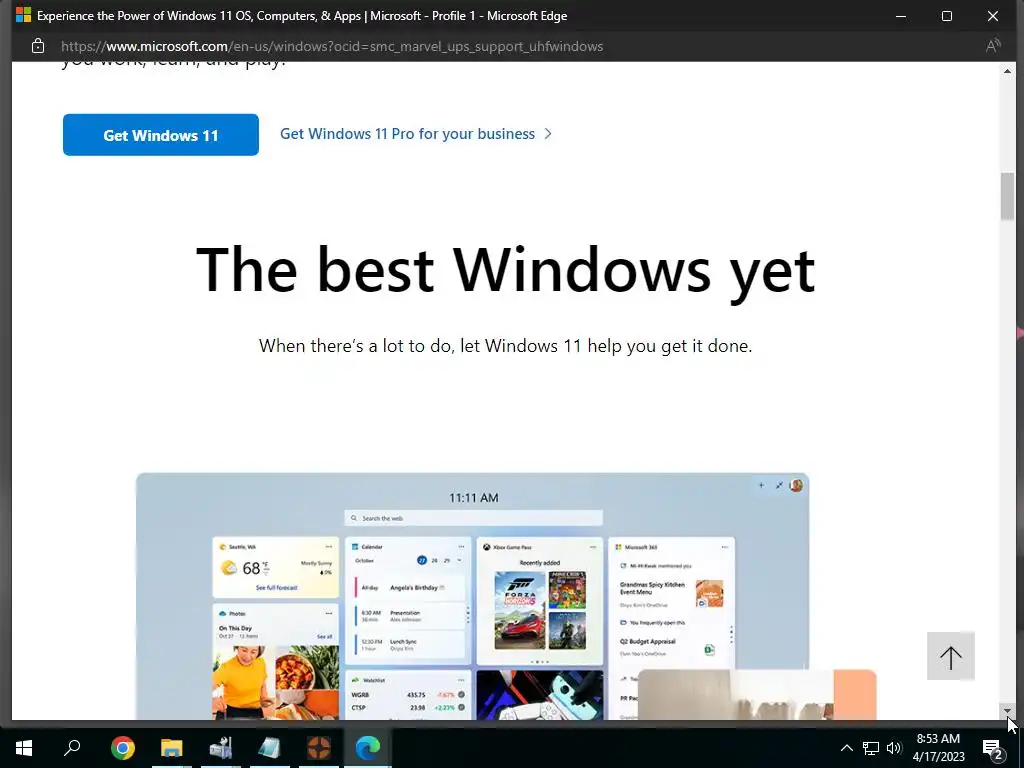Click the Windows 11 widgets preview image
1024x768 pixels.
point(472,596)
